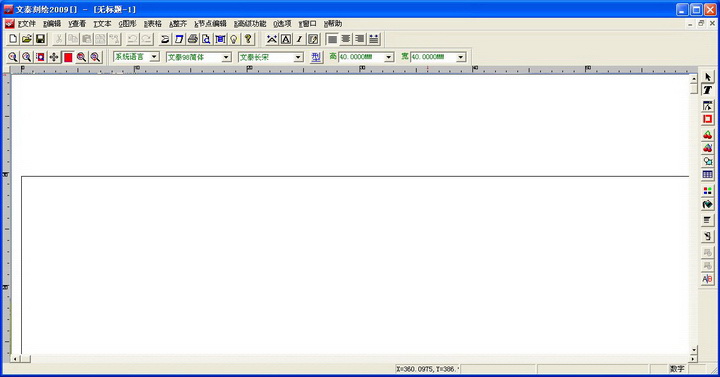
Task: Select the arrow pointer tool in the right toolbar
Action: point(708,77)
